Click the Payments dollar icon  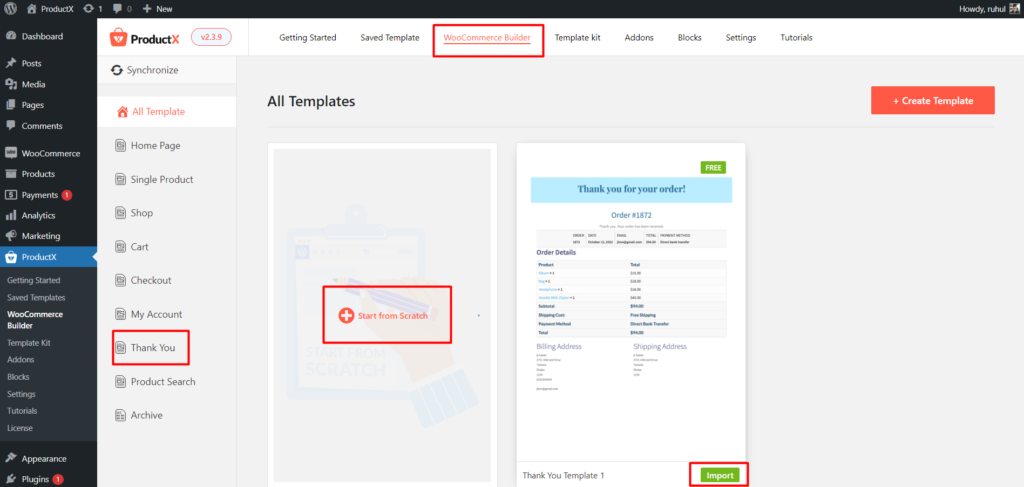11,195
